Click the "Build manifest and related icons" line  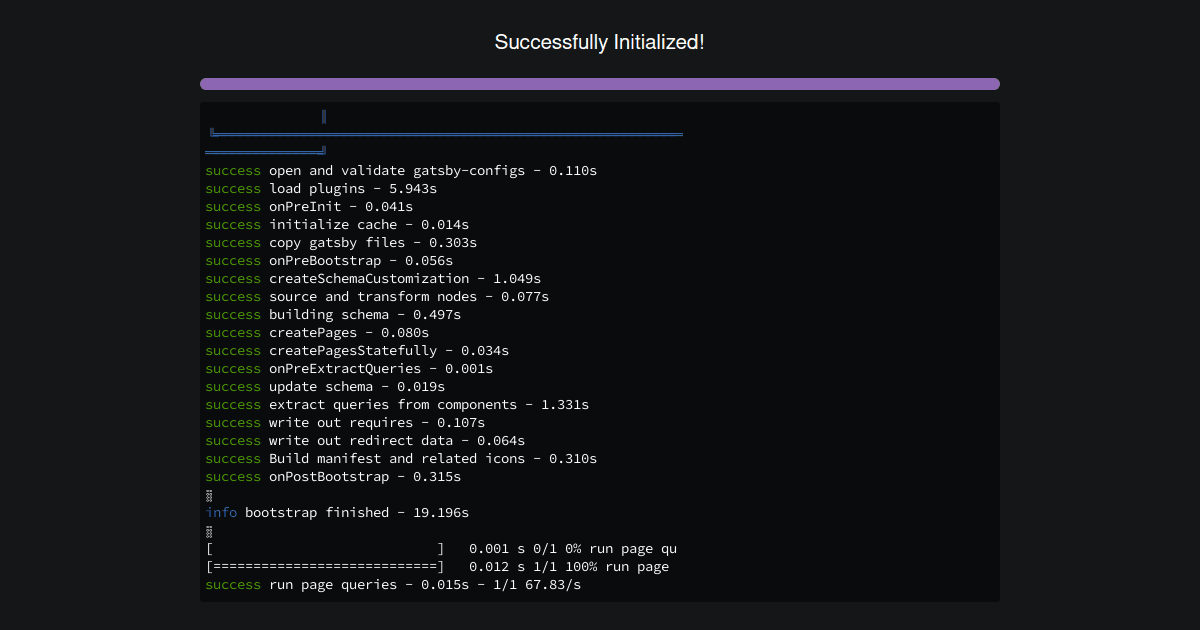point(400,458)
